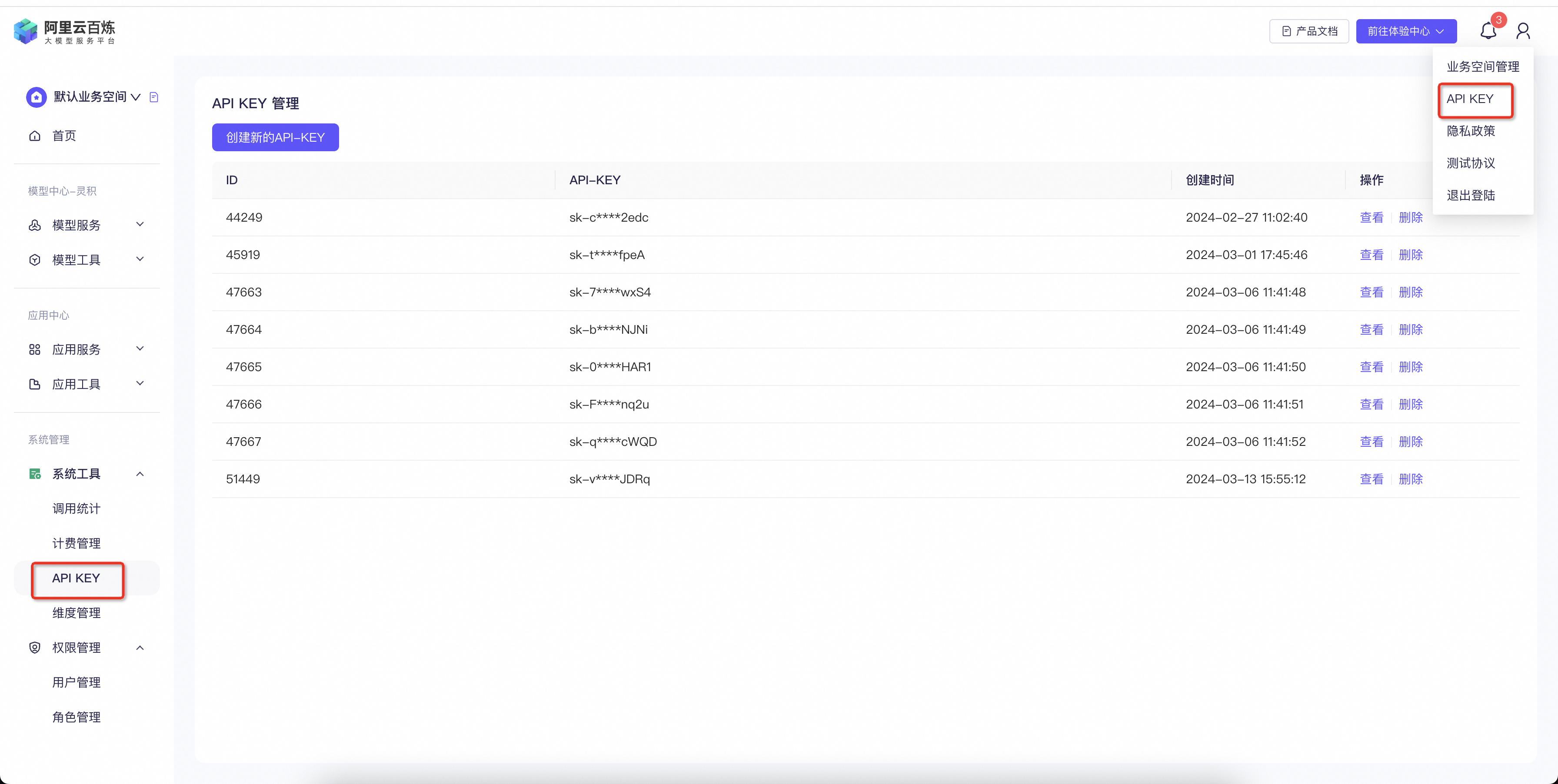Click the API key text sk-q****cWQD

coord(613,441)
